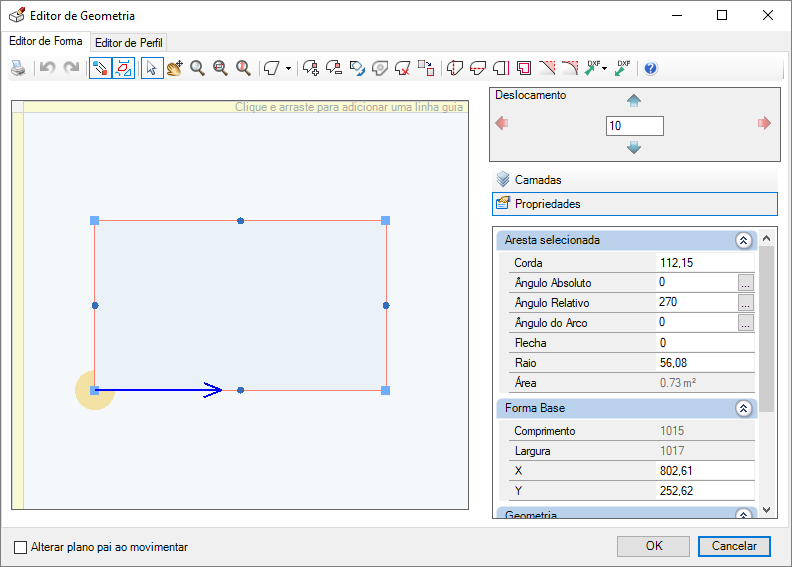Image resolution: width=792 pixels, height=567 pixels.
Task: Collapse the Forma Base section
Action: point(744,408)
